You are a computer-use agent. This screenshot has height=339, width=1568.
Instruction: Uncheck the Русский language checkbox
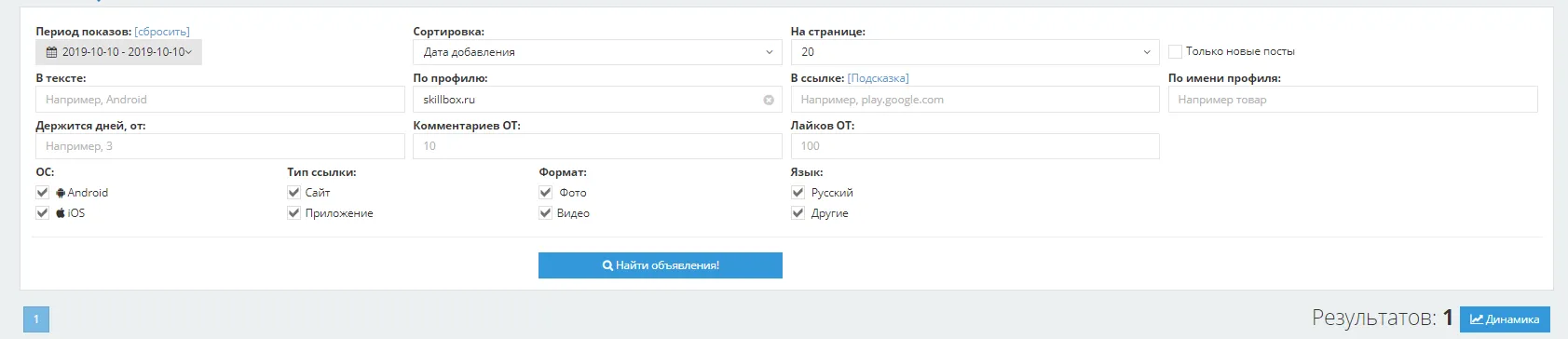798,193
